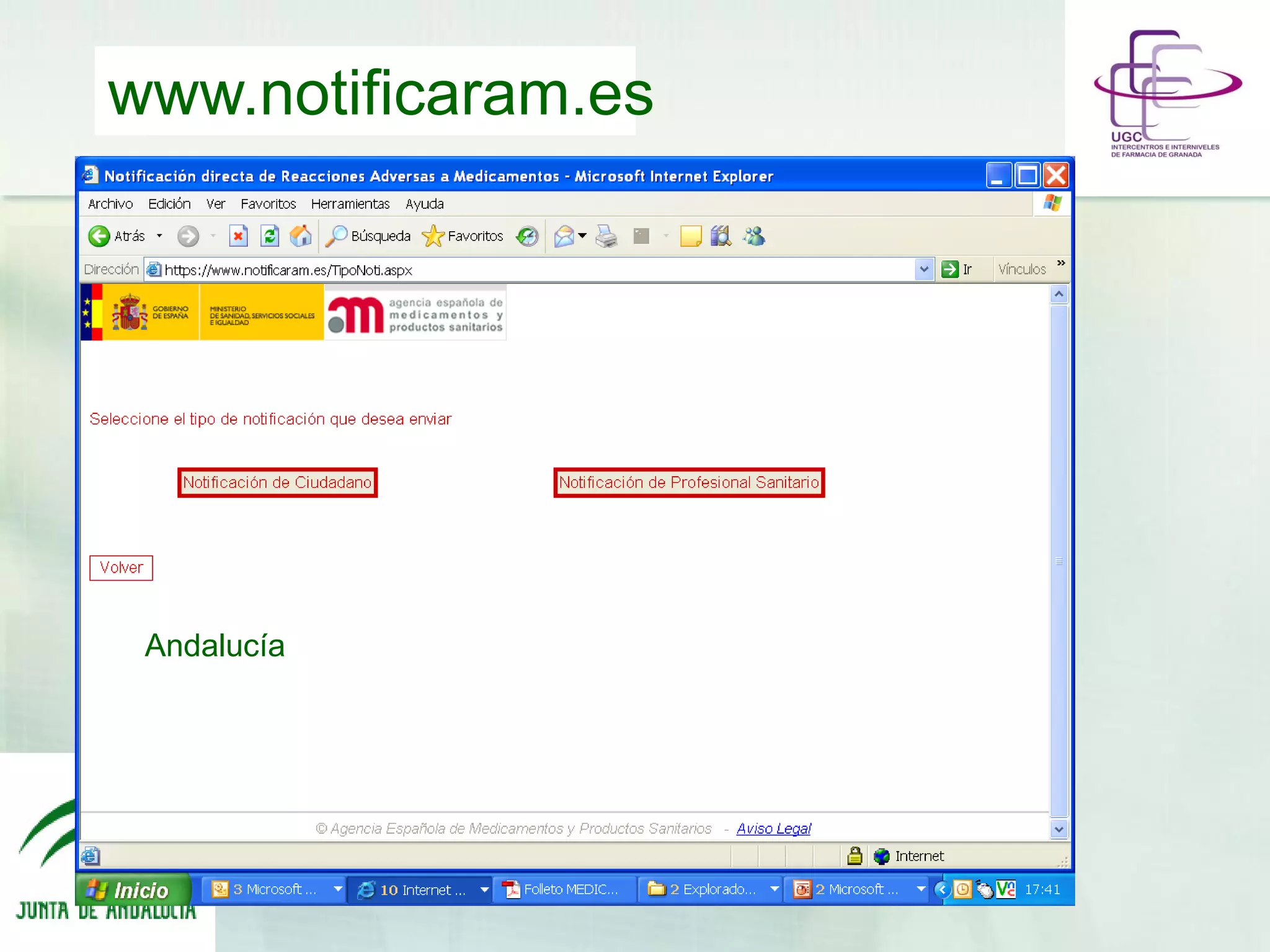
Task: Open the Aviso Legal link
Action: tap(773, 829)
